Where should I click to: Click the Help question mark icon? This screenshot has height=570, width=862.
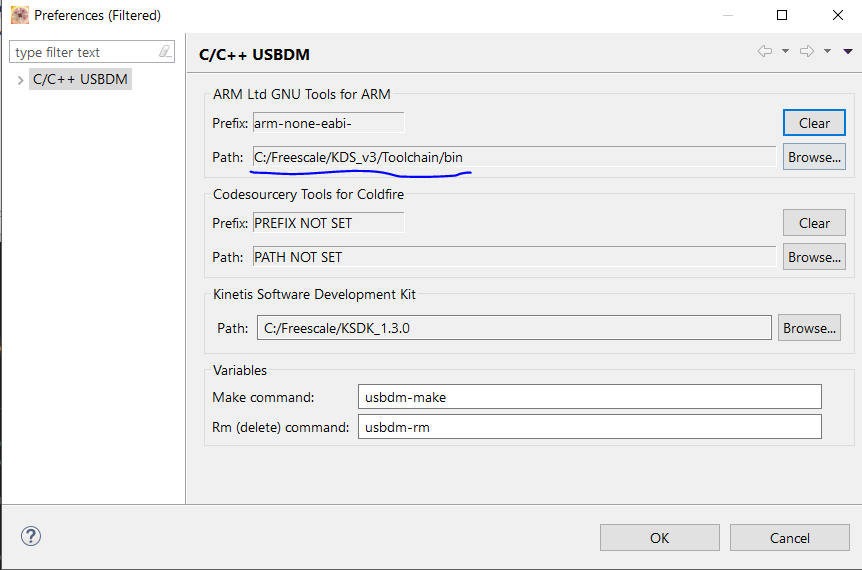(31, 536)
